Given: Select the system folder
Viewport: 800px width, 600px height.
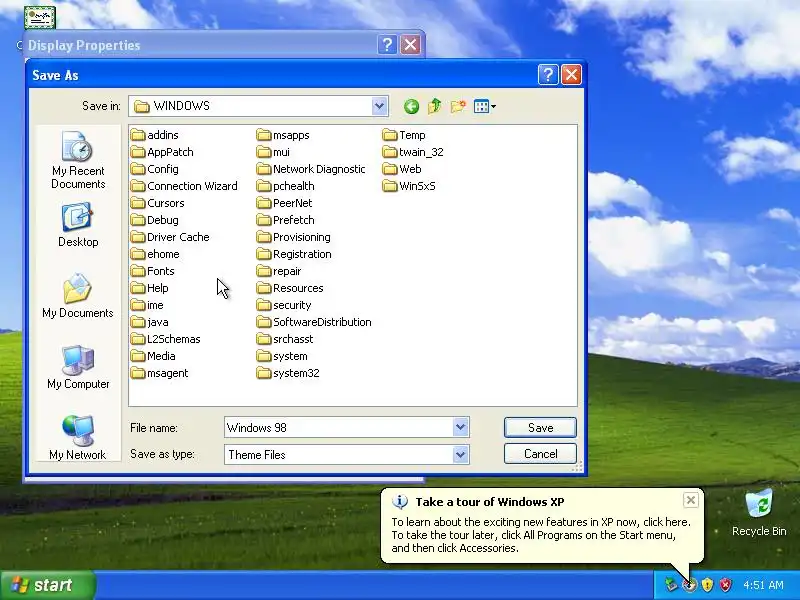Looking at the screenshot, I should point(282,356).
